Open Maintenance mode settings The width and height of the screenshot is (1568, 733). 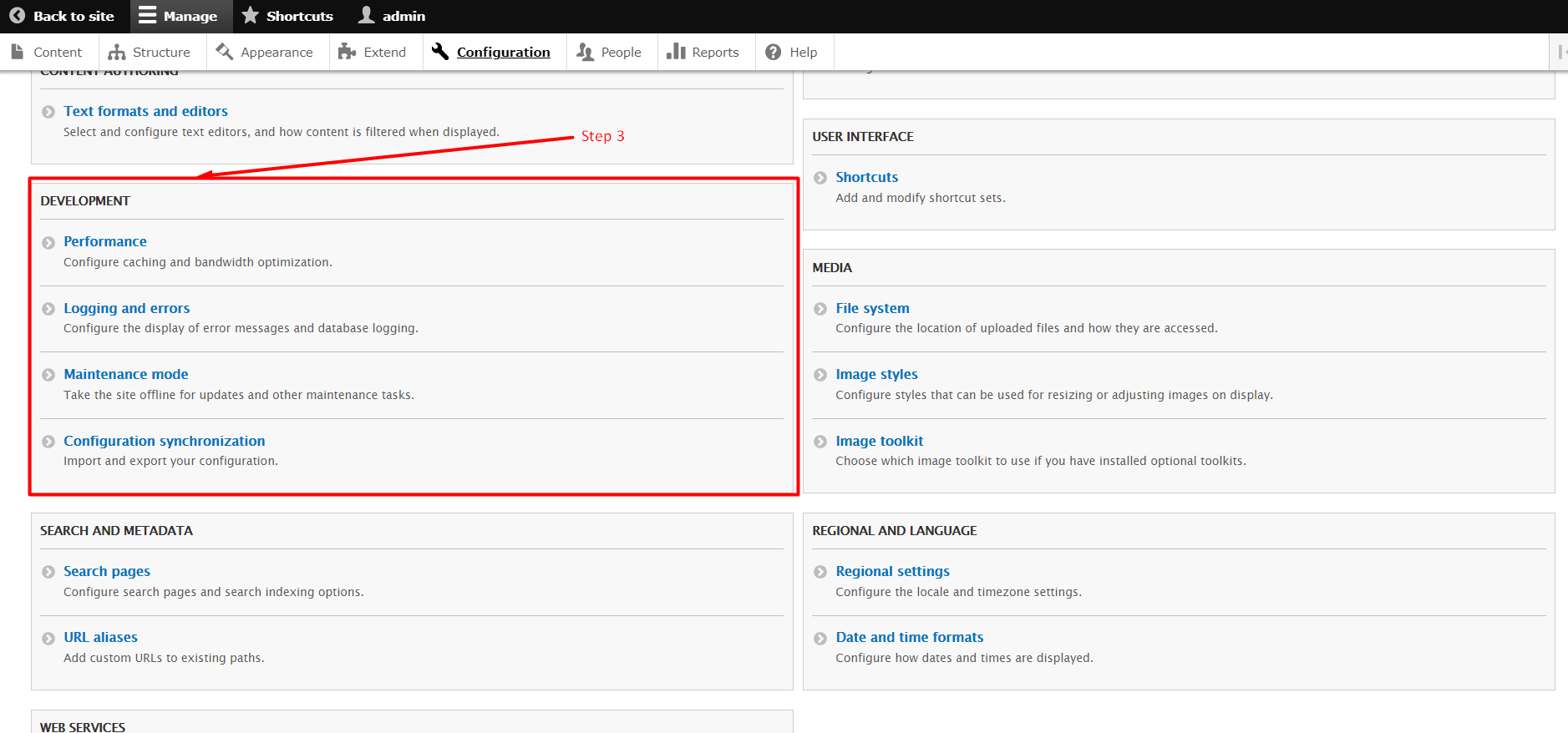click(x=126, y=374)
